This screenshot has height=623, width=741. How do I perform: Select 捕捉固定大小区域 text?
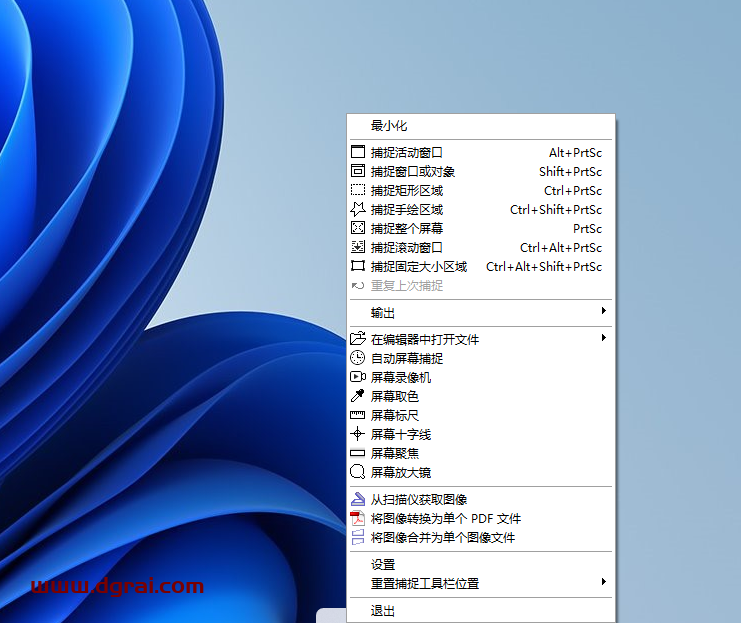[419, 267]
